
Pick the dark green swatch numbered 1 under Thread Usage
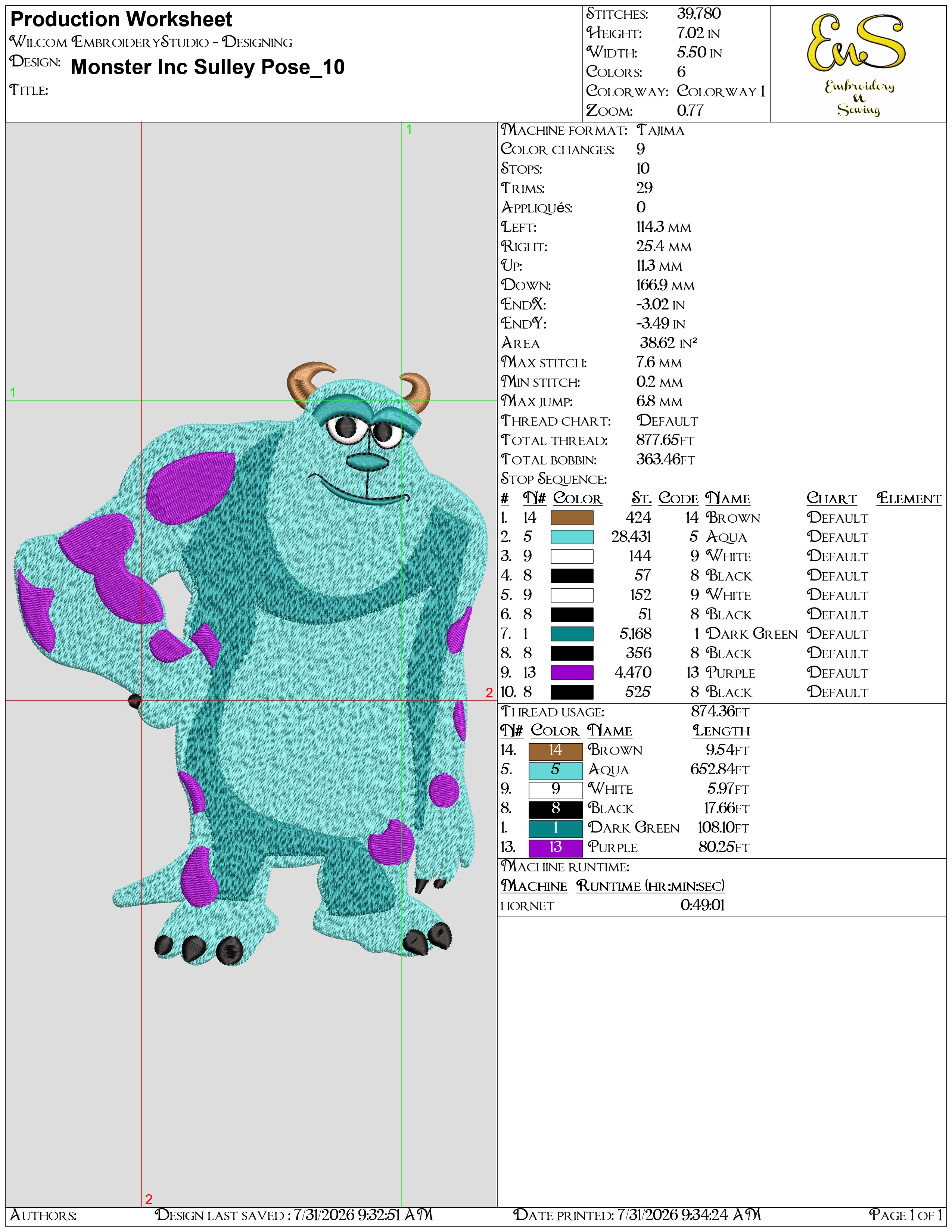556,828
